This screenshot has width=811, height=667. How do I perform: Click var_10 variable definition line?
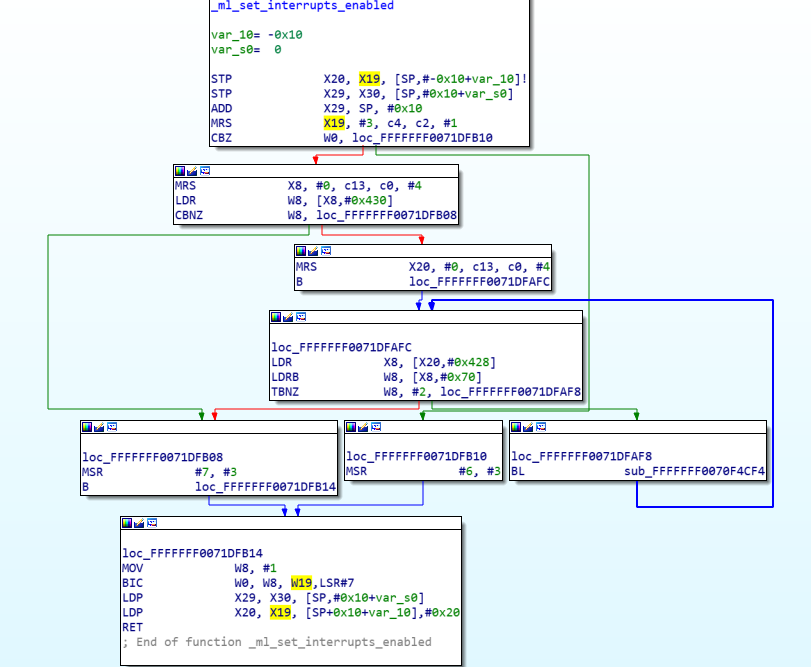(x=256, y=34)
